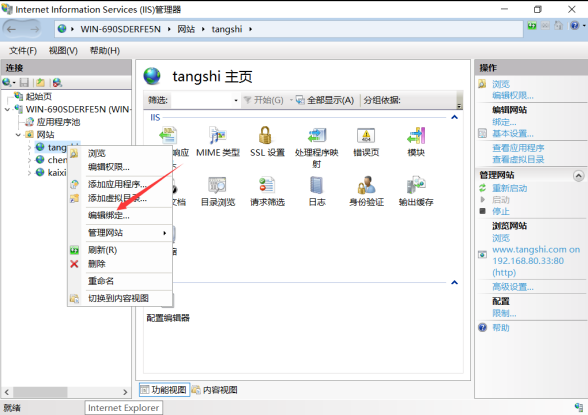
Task: Open the 日志 feature icon
Action: 316,185
